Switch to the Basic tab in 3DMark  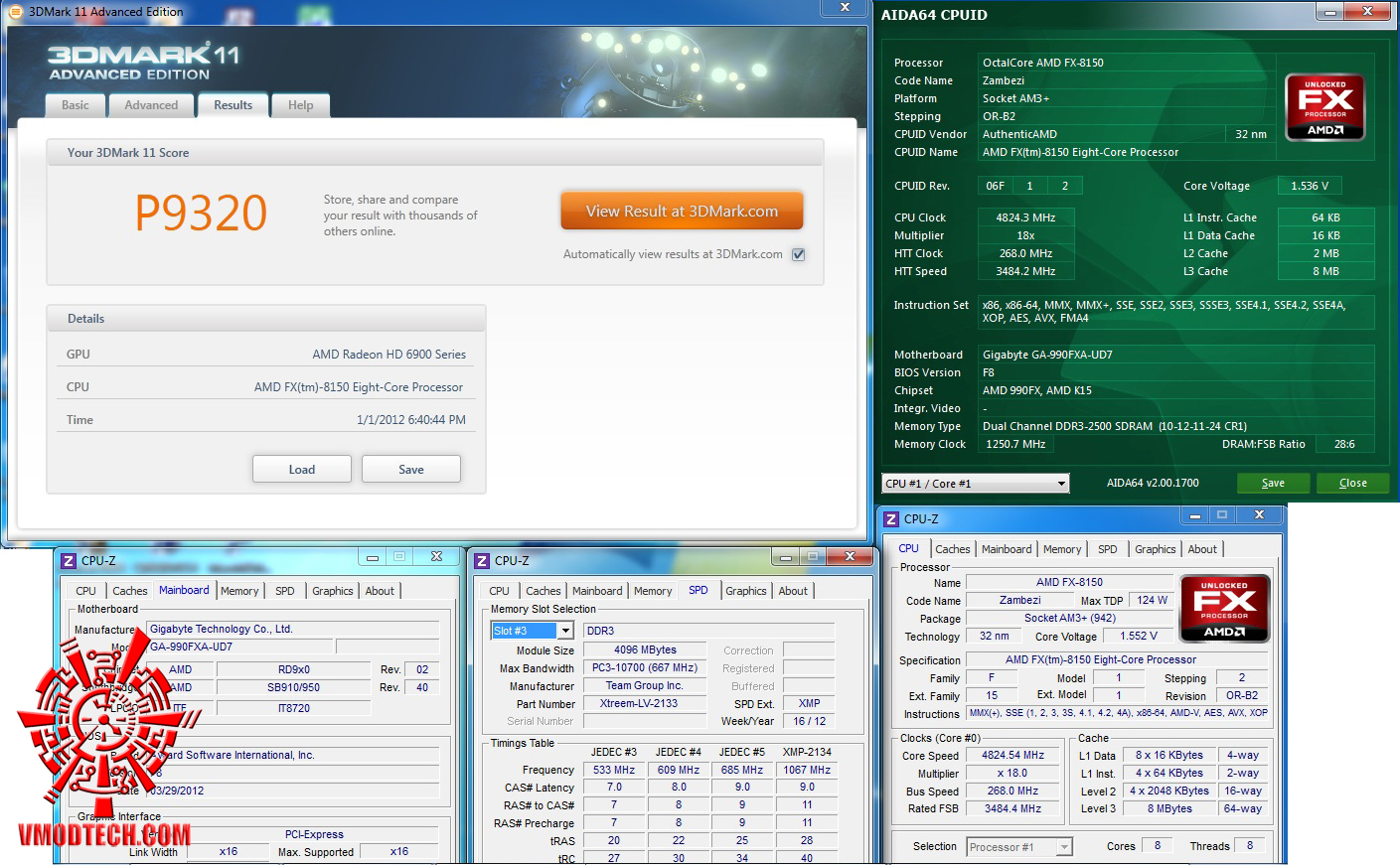pyautogui.click(x=76, y=105)
